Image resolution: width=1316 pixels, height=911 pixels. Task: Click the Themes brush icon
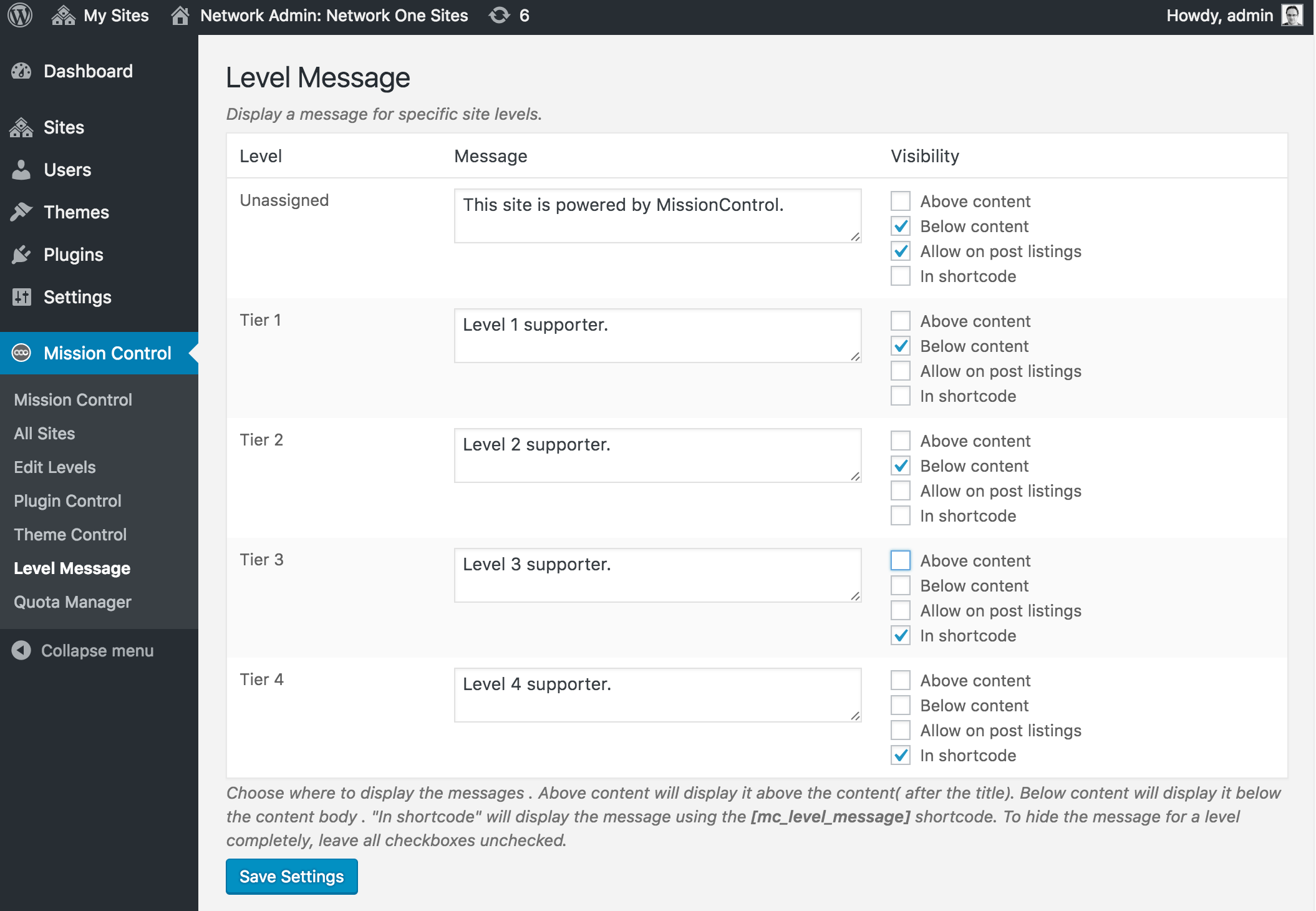(21, 212)
